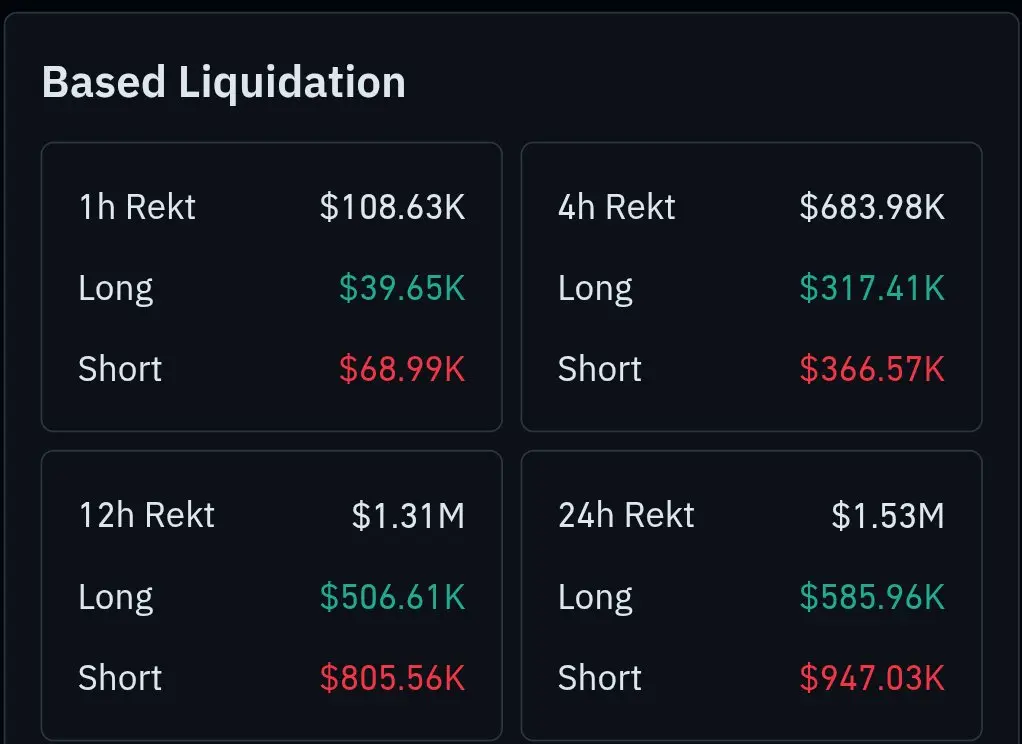The width and height of the screenshot is (1022, 744).
Task: Click the 1h total $108.63K value
Action: click(x=392, y=207)
